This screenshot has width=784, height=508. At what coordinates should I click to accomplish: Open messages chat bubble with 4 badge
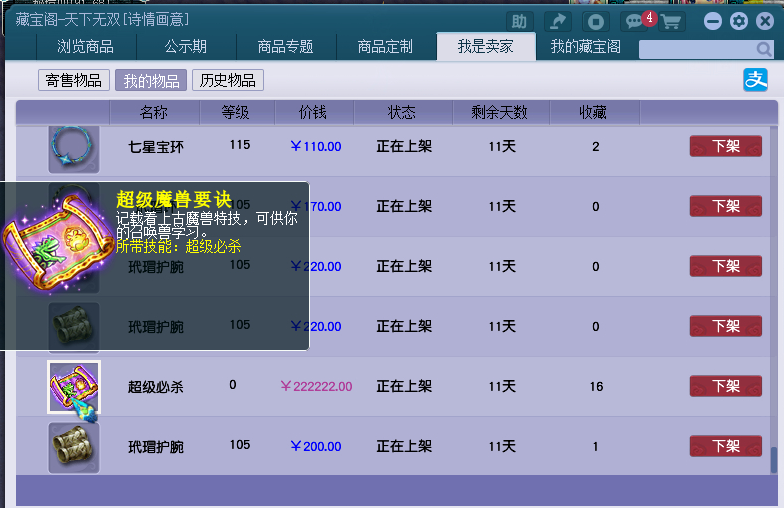[634, 21]
